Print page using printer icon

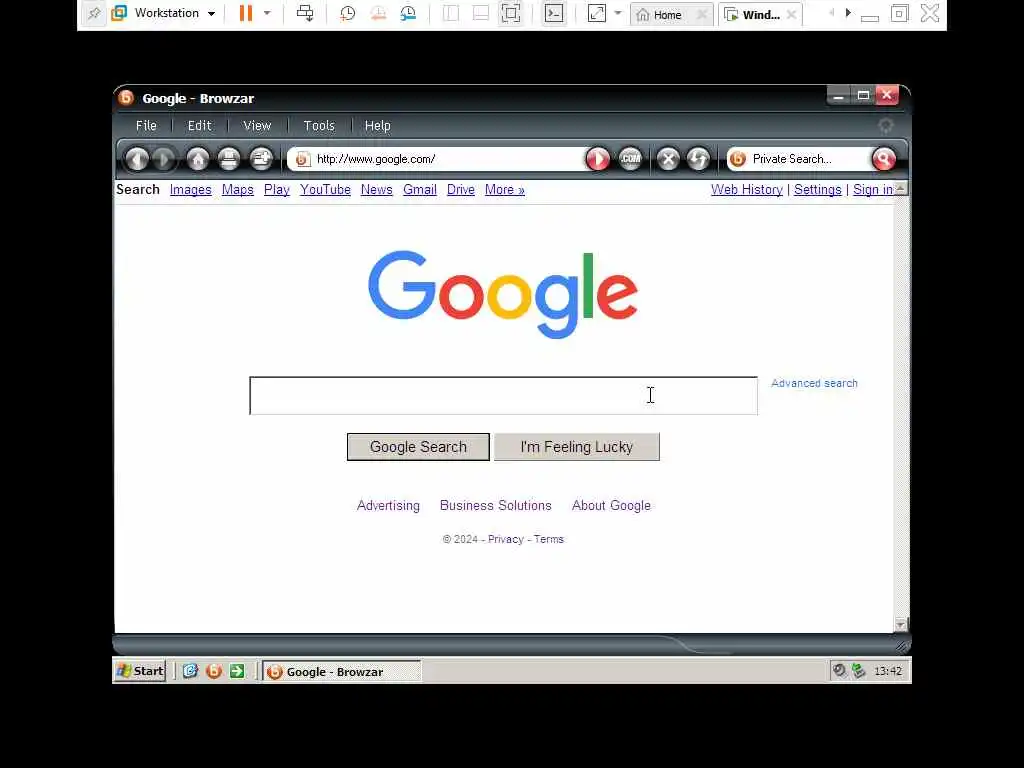[x=229, y=159]
